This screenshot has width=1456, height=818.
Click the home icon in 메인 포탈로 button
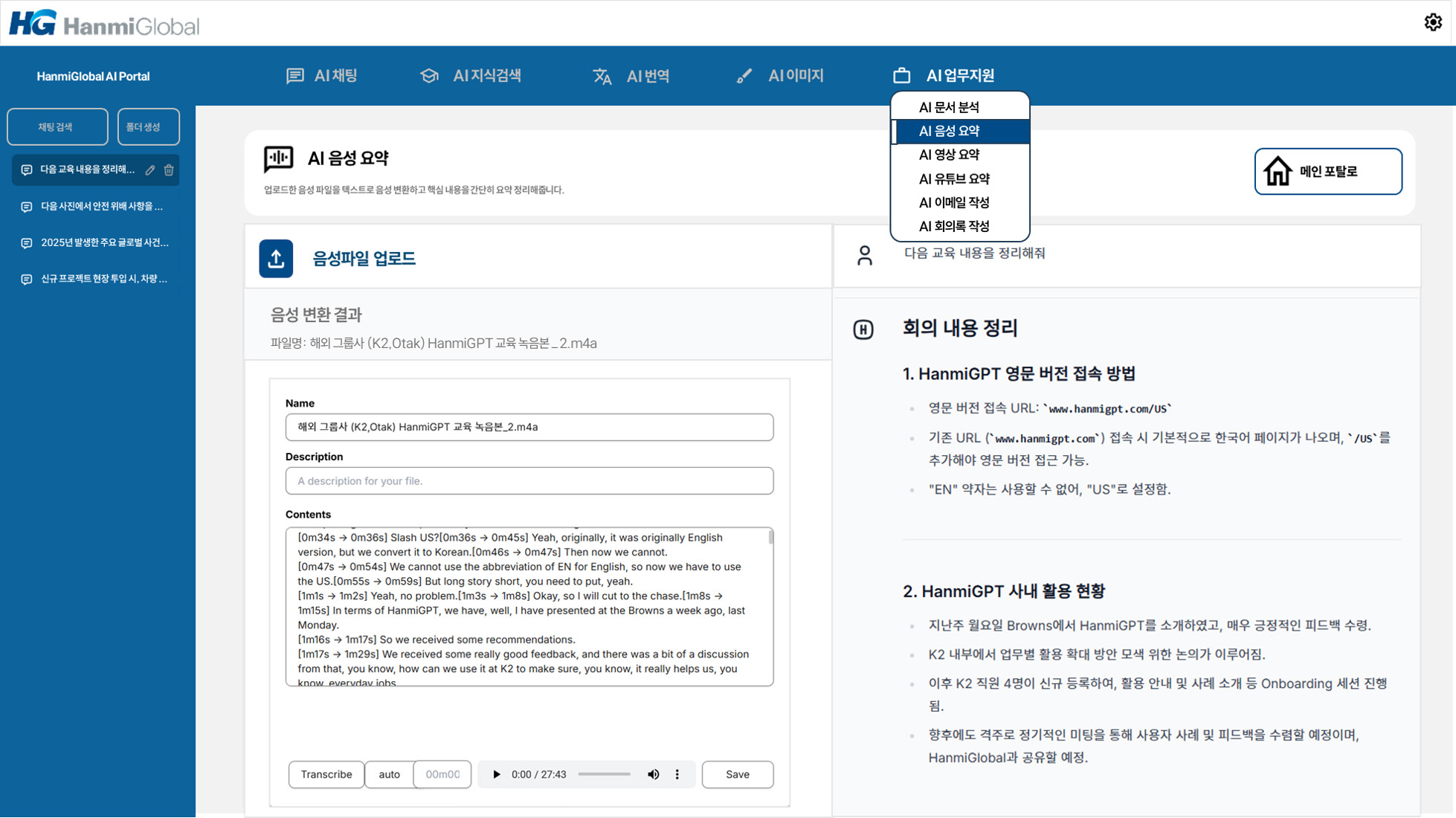pyautogui.click(x=1278, y=172)
